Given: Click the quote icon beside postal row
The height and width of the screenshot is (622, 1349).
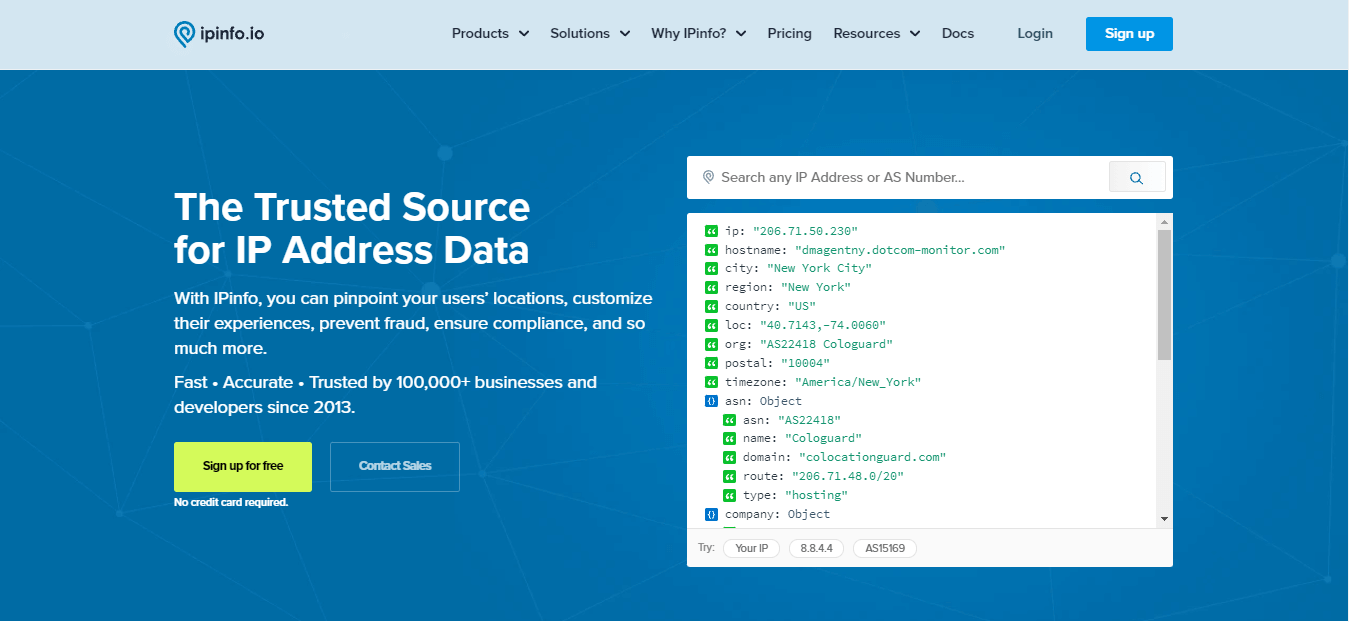Looking at the screenshot, I should pyautogui.click(x=711, y=363).
